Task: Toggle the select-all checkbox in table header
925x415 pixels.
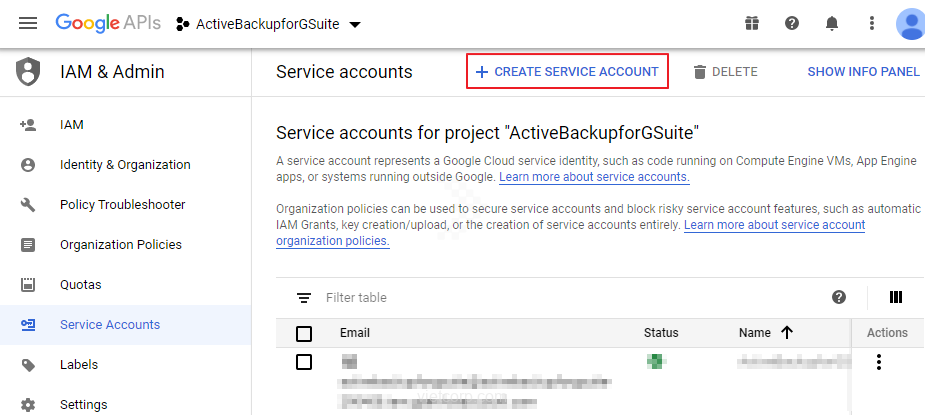Action: click(x=304, y=333)
